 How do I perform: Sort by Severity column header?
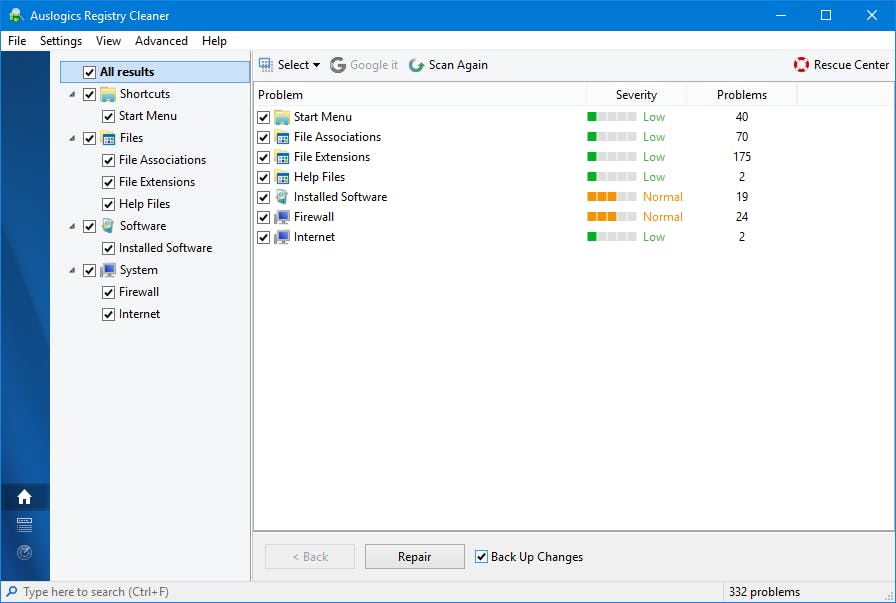636,95
